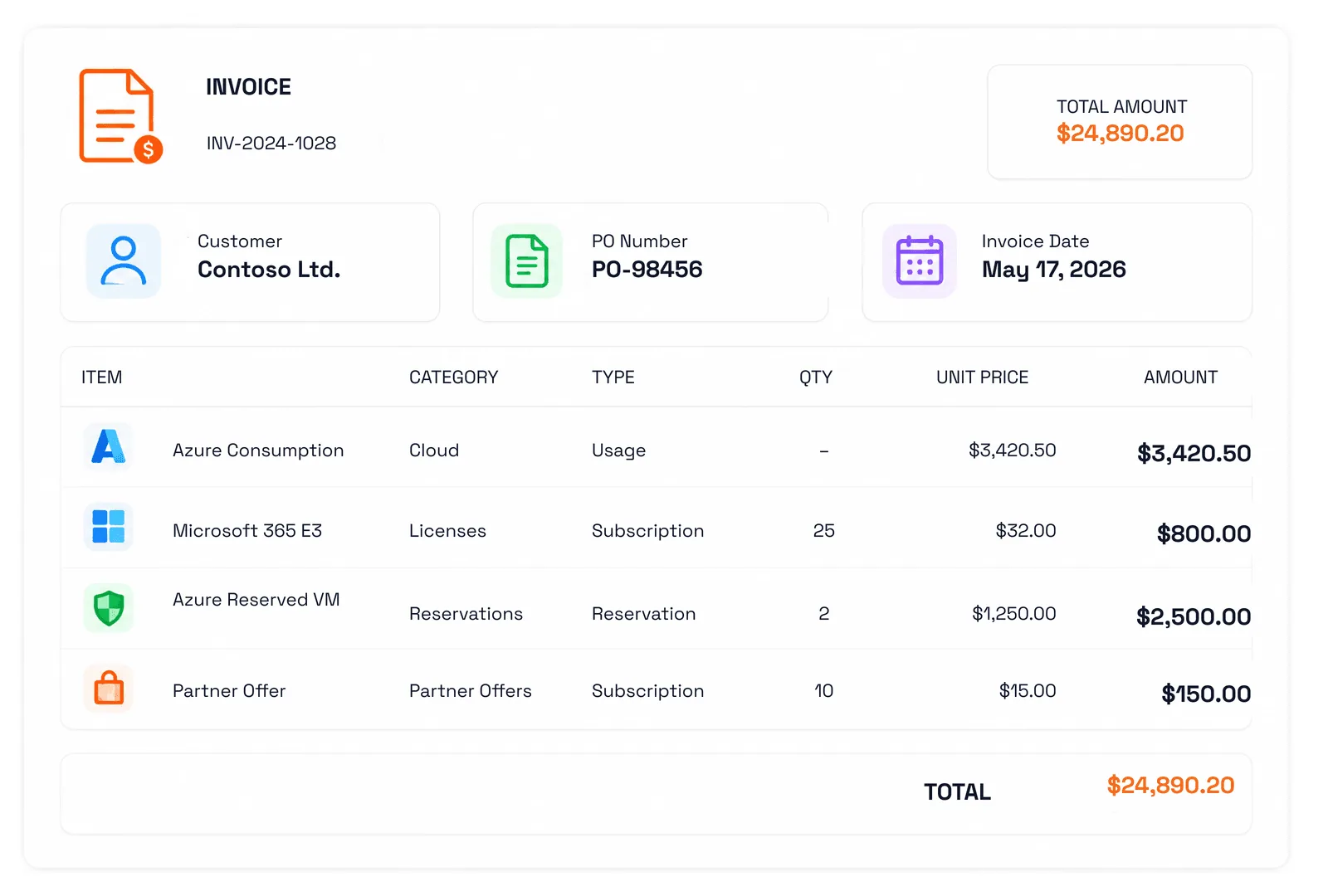Click the Microsoft 365 E3 tiles icon

[109, 526]
